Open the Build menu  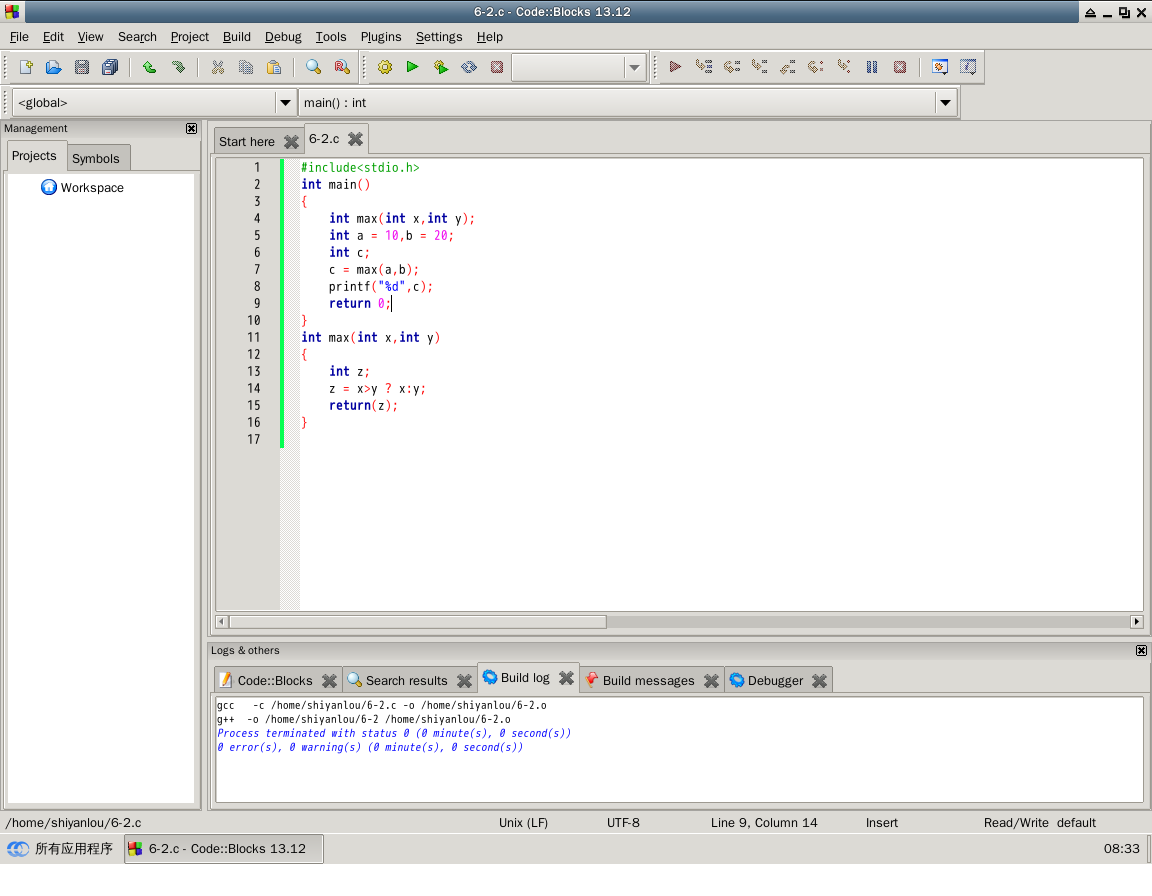pyautogui.click(x=237, y=37)
